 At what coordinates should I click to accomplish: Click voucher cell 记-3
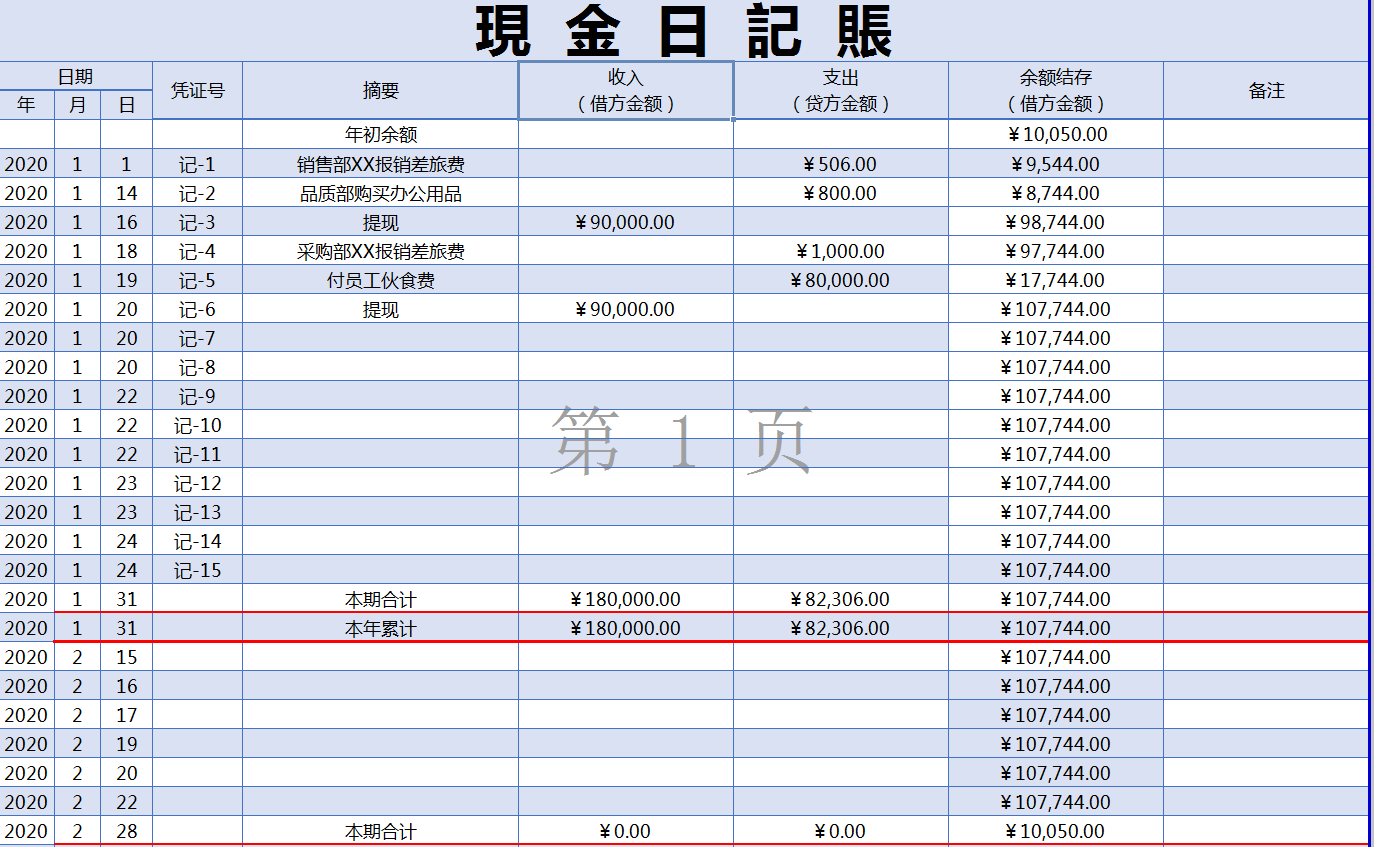(198, 222)
